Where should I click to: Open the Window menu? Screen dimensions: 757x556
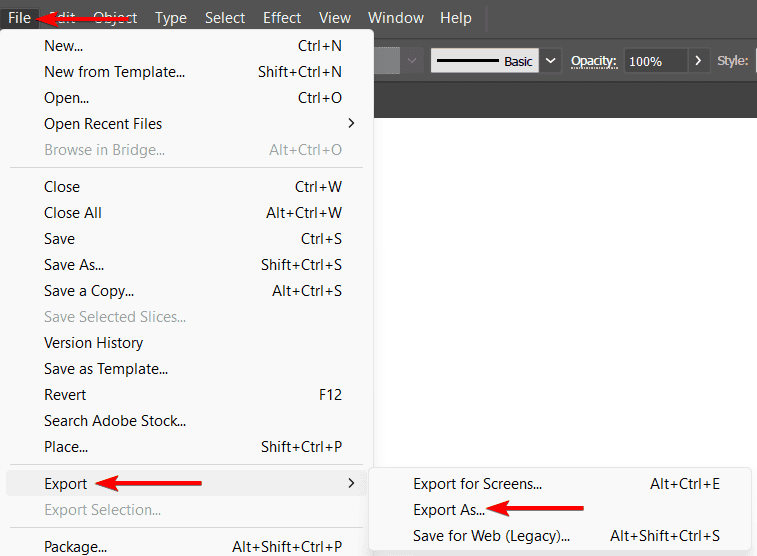395,18
